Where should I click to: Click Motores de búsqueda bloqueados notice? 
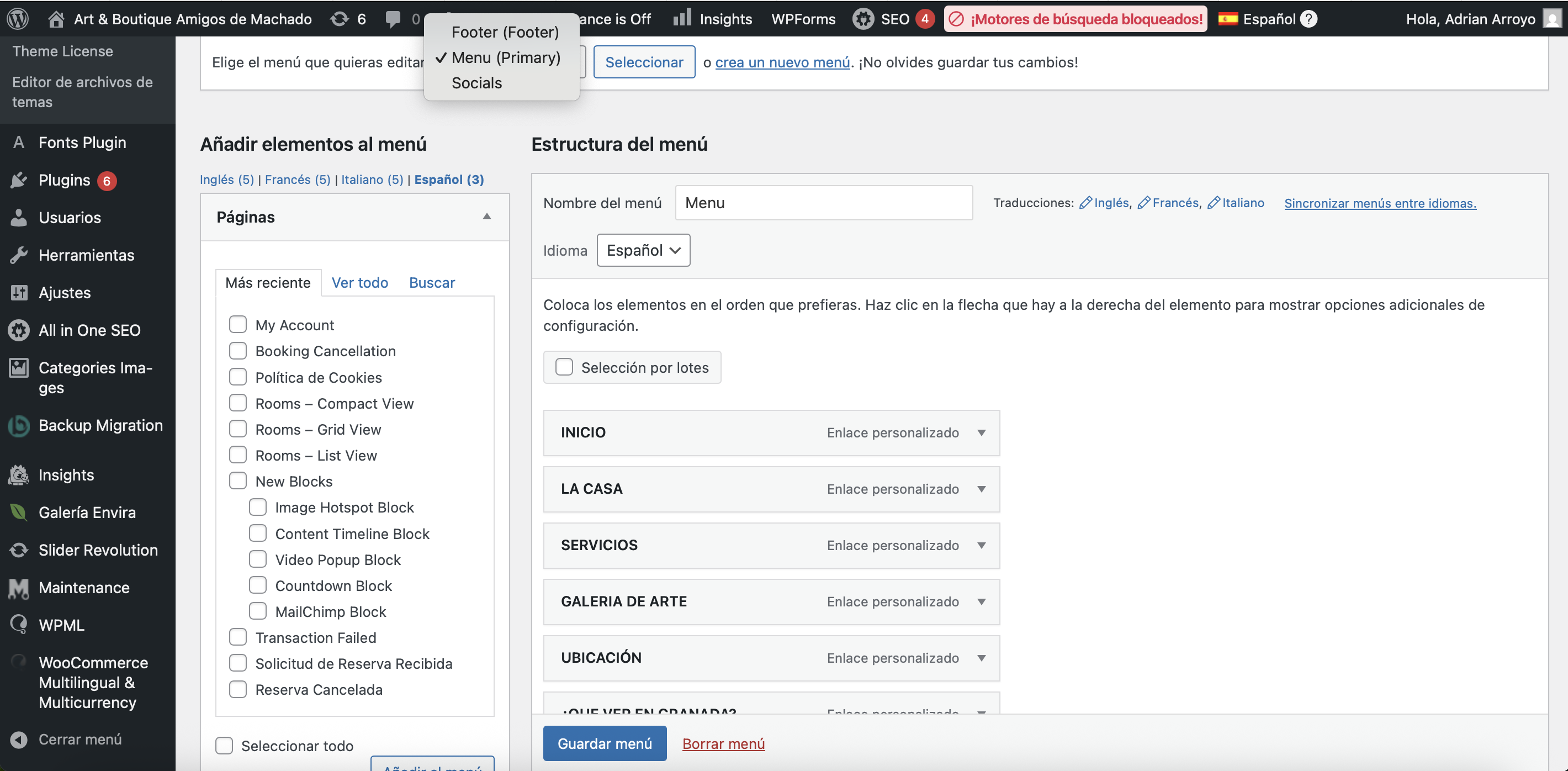click(1076, 19)
